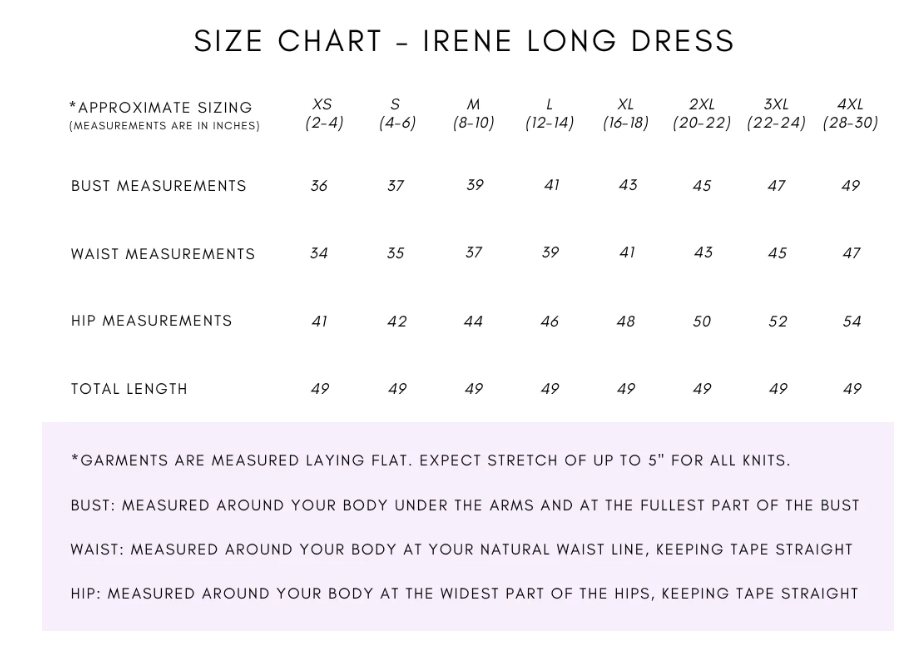914x660 pixels.
Task: Click the '*Approximate Sizing' heading text
Action: coord(161,108)
